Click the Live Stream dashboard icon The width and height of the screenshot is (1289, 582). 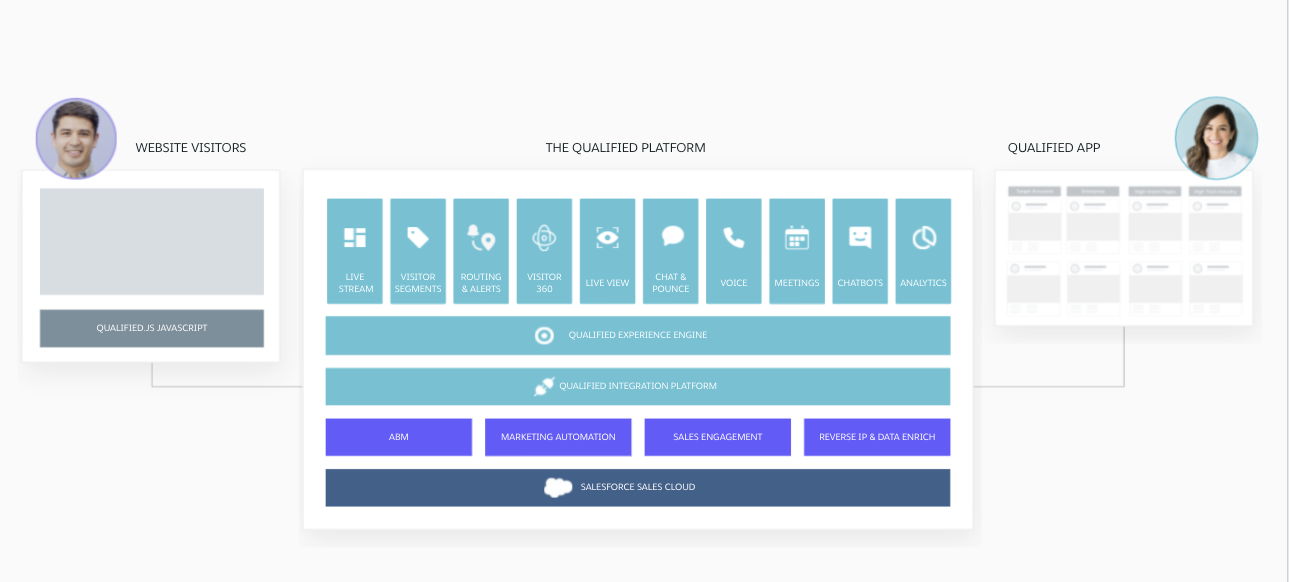(355, 237)
